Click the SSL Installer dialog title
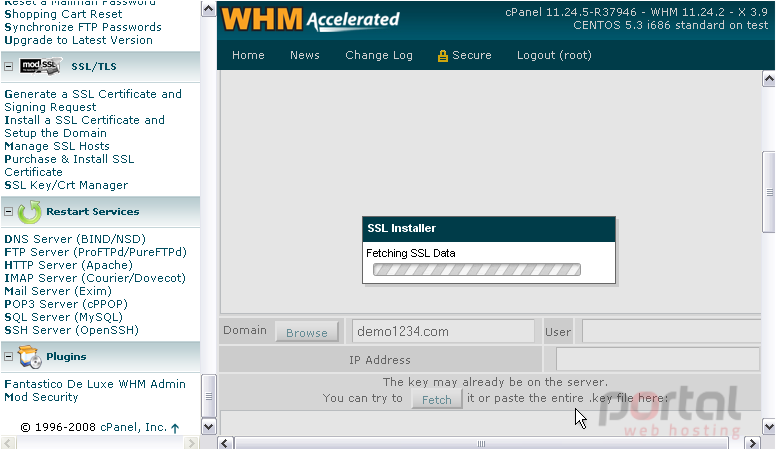Viewport: 776px width, 450px height. [x=401, y=228]
